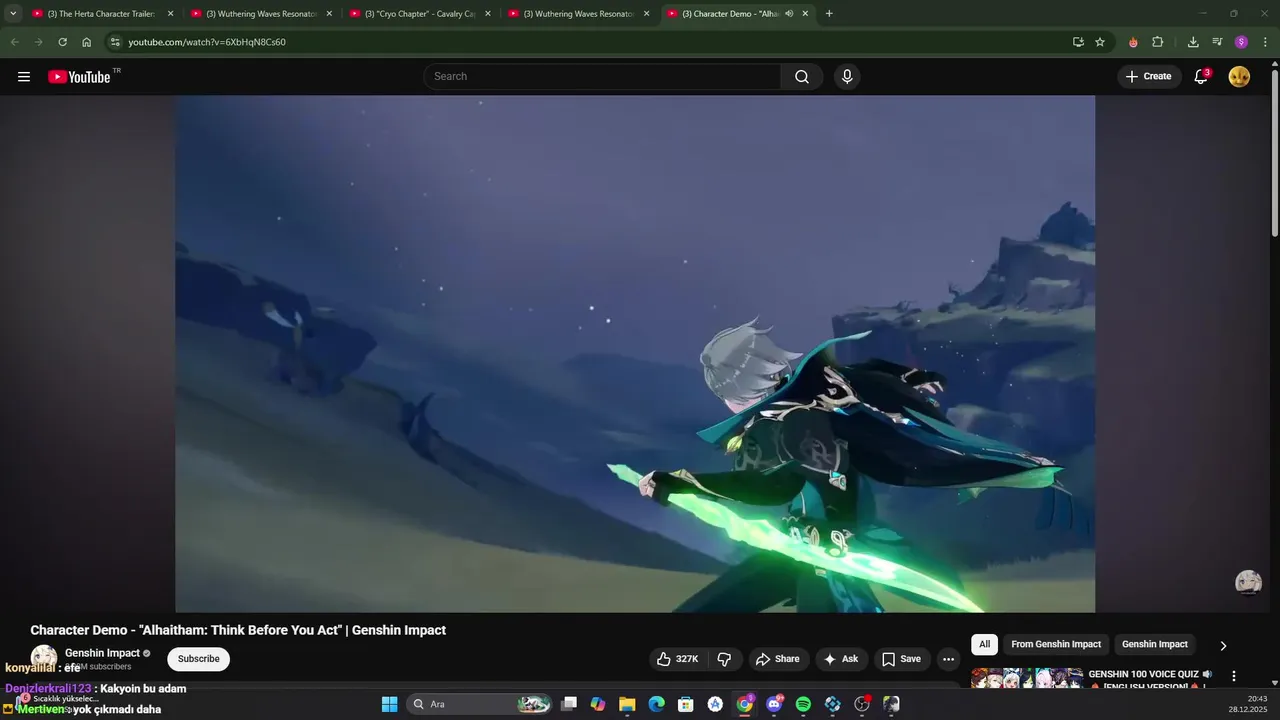Open File Explorer from the taskbar
This screenshot has height=720, width=1280.
tap(627, 704)
